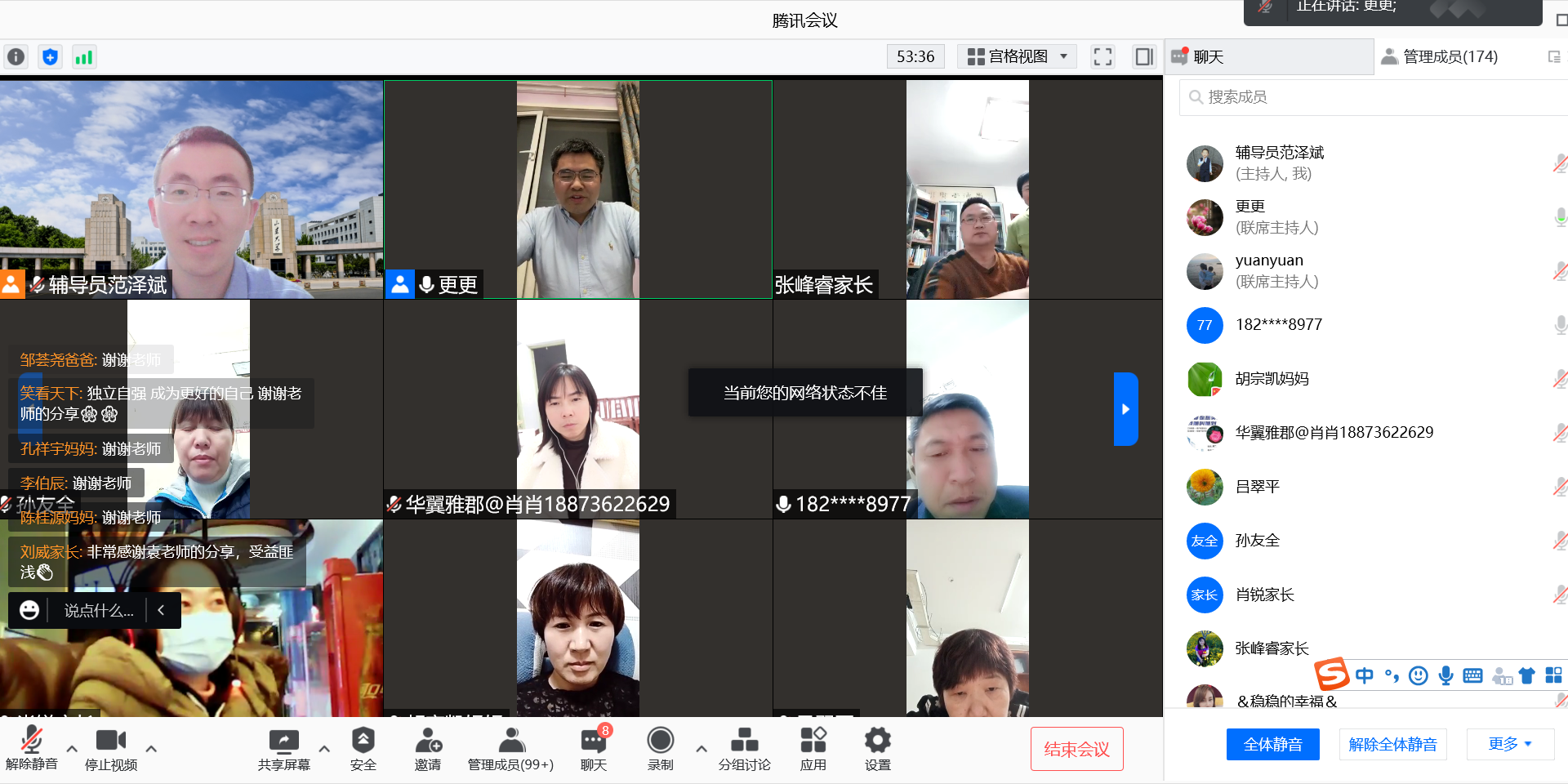Open breakout rooms (分组讨论)
This screenshot has height=784, width=1568.
(x=744, y=749)
